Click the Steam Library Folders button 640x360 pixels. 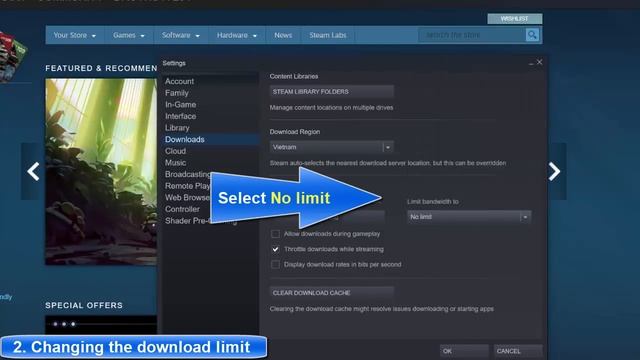[x=331, y=91]
